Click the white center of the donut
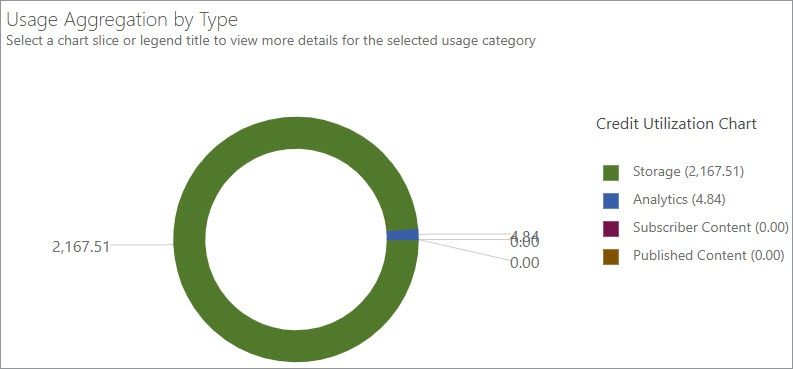This screenshot has width=793, height=369. pos(296,240)
